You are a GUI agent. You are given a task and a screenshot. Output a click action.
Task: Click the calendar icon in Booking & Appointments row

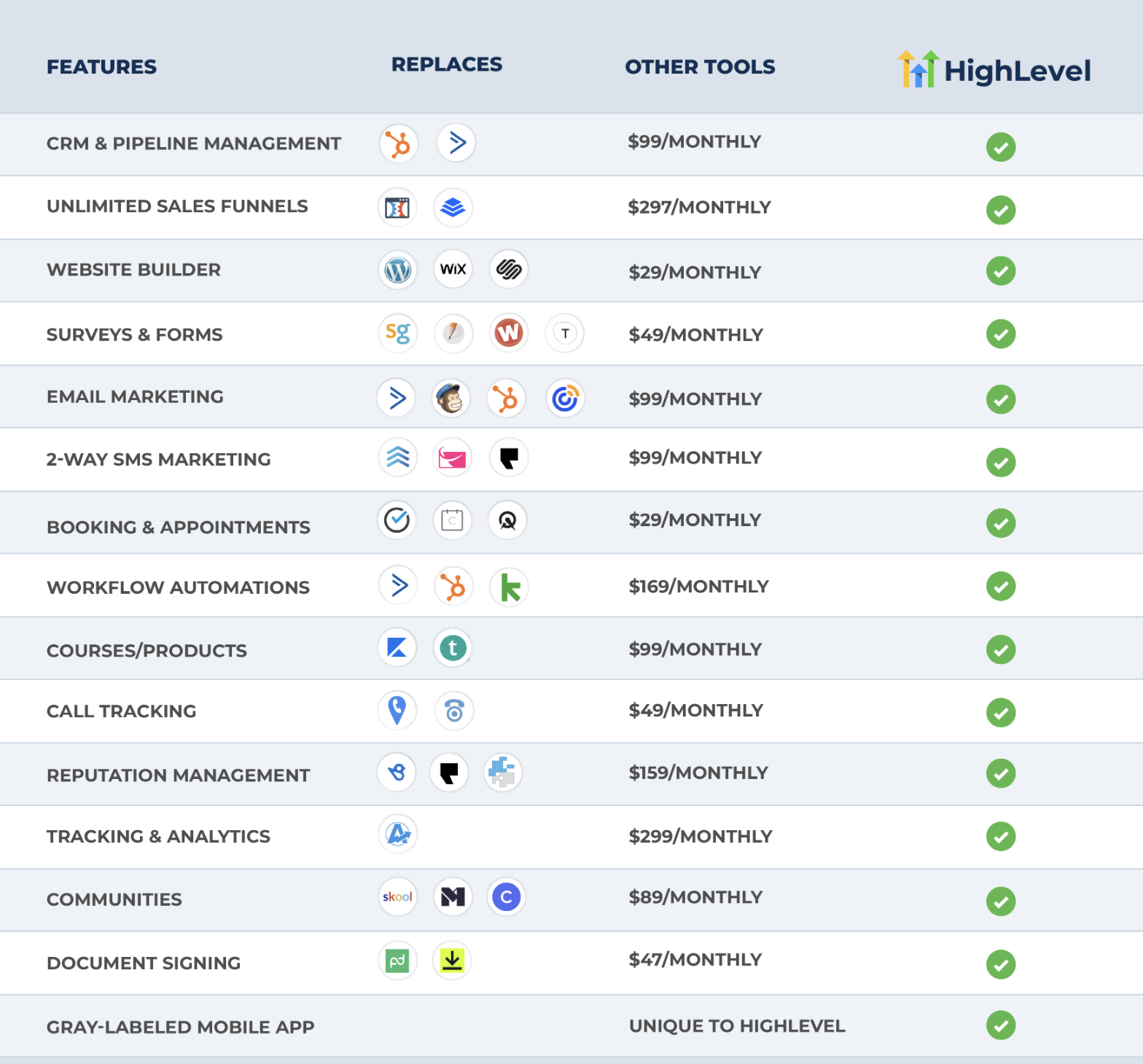[x=453, y=520]
